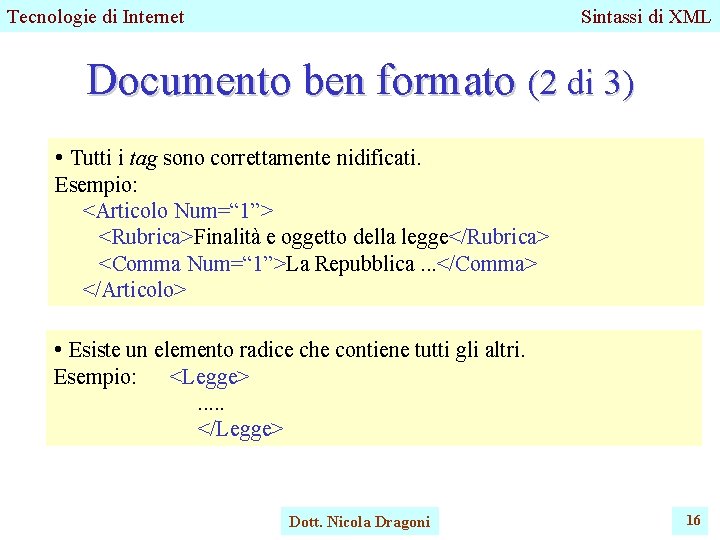
Task: Click the opening '<Legge>' tag
Action: [209, 378]
